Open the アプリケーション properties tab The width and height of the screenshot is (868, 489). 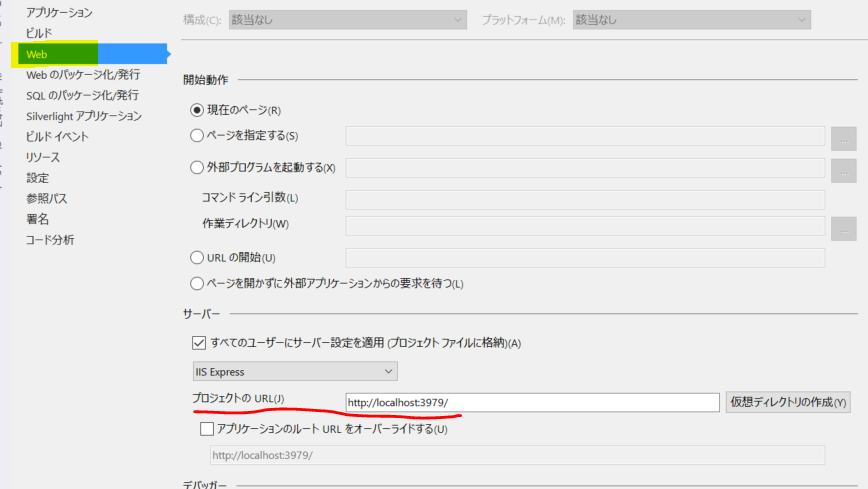tap(59, 13)
